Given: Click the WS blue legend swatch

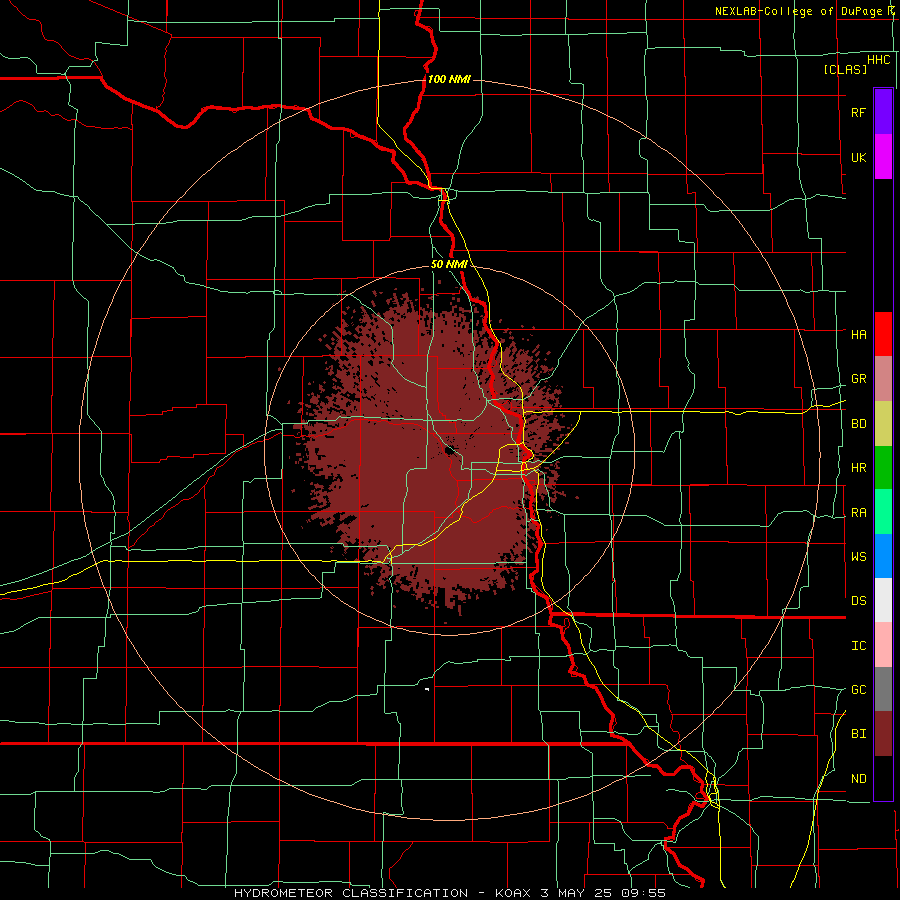Looking at the screenshot, I should [883, 556].
